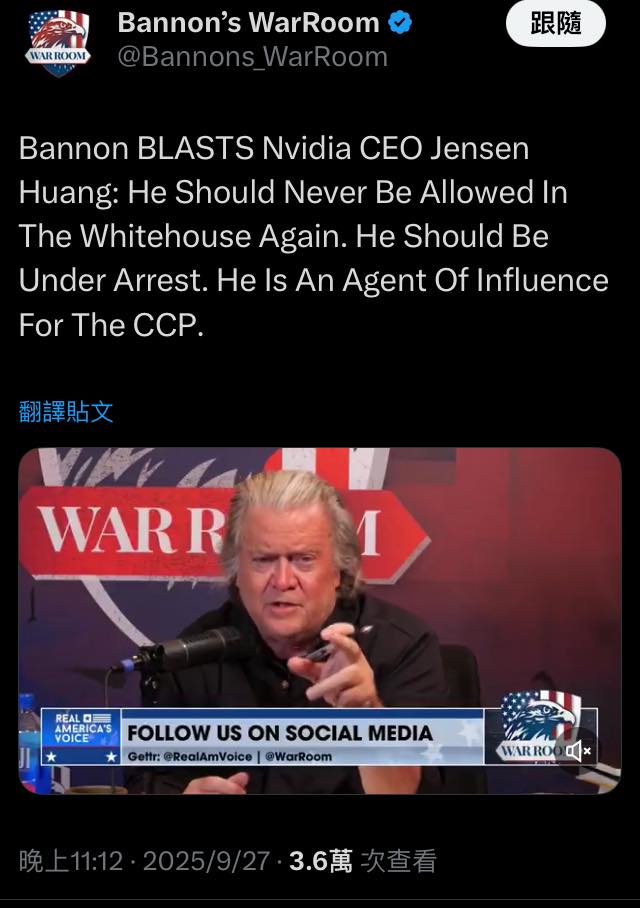This screenshot has height=908, width=640.
Task: Click the 2025/9/27 post date
Action: point(206,861)
